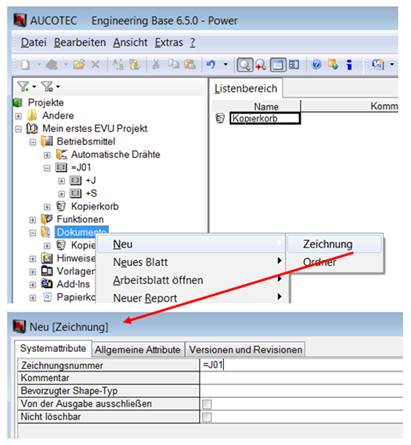Click the undo arrow icon

point(211,64)
